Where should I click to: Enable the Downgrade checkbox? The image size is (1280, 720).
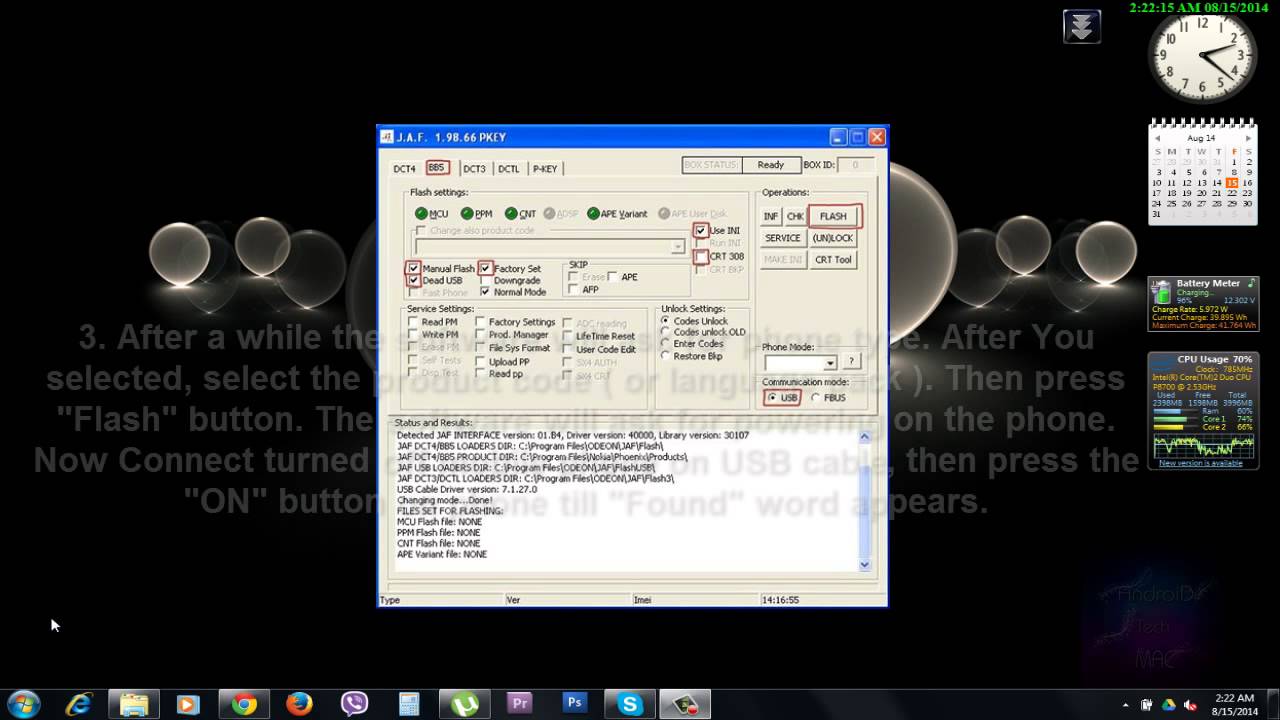tap(485, 280)
